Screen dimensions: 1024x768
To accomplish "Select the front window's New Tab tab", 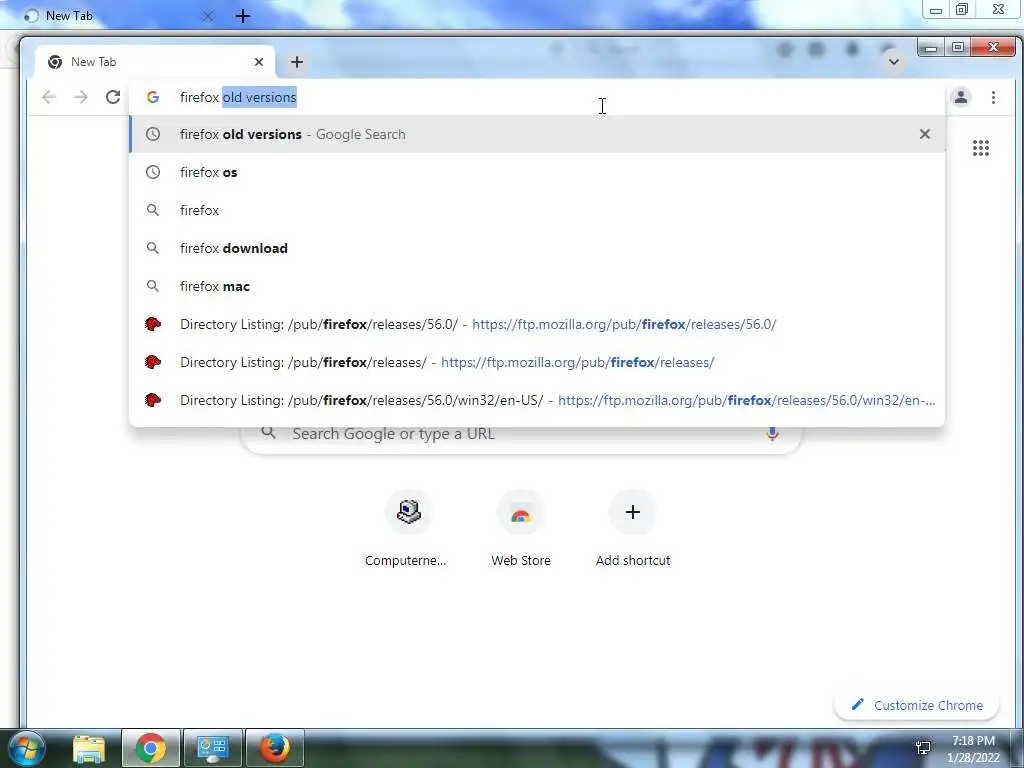I will 155,62.
